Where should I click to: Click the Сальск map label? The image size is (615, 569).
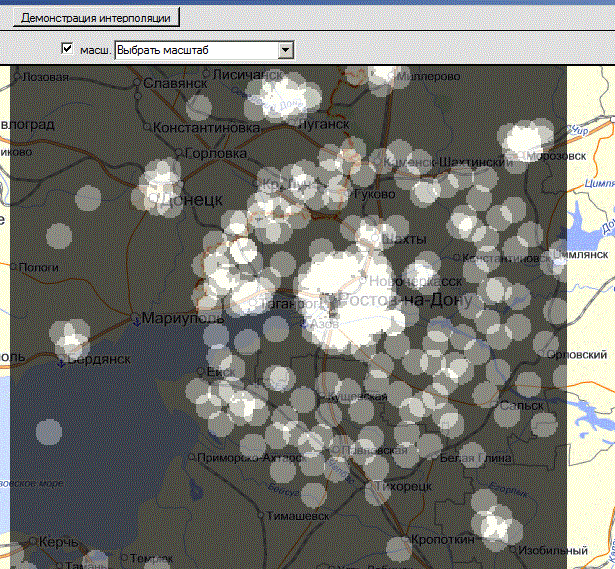click(x=521, y=405)
